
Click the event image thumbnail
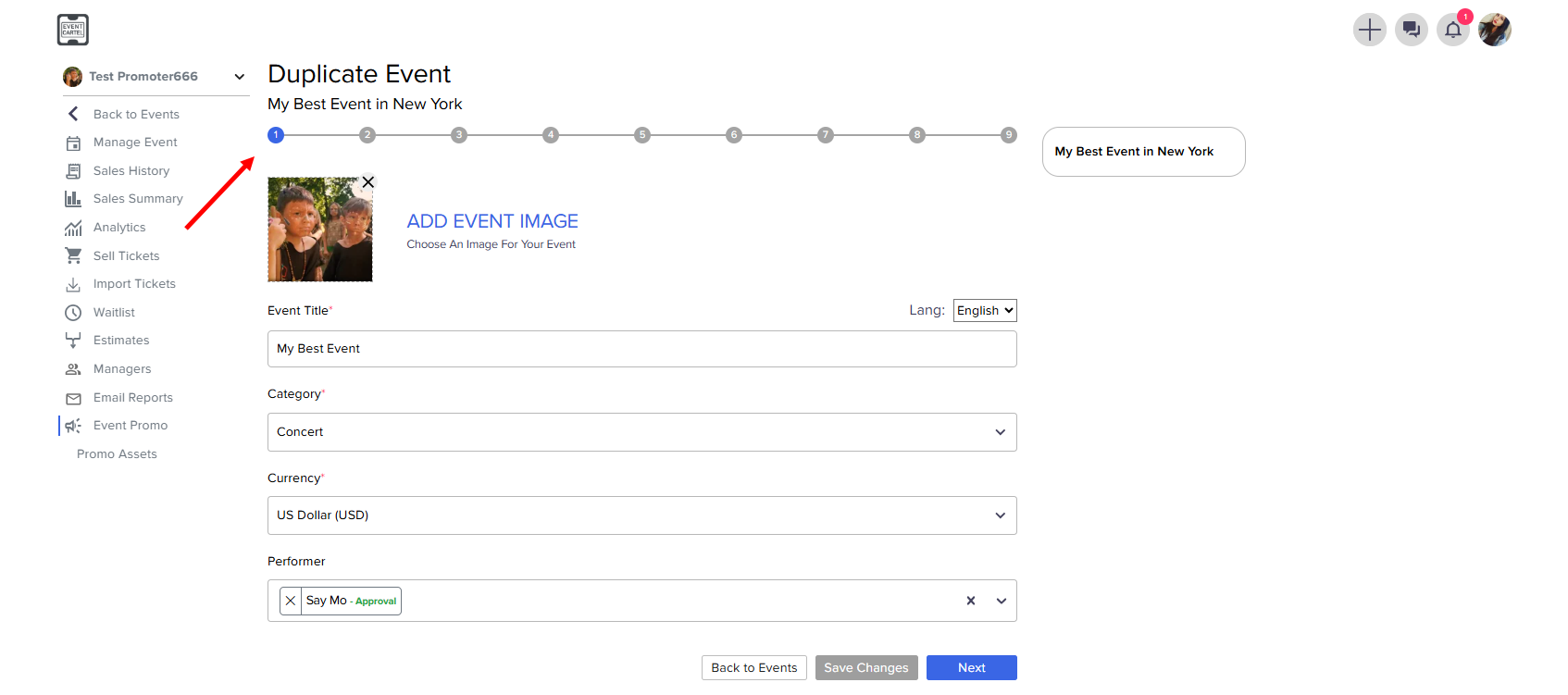point(320,230)
